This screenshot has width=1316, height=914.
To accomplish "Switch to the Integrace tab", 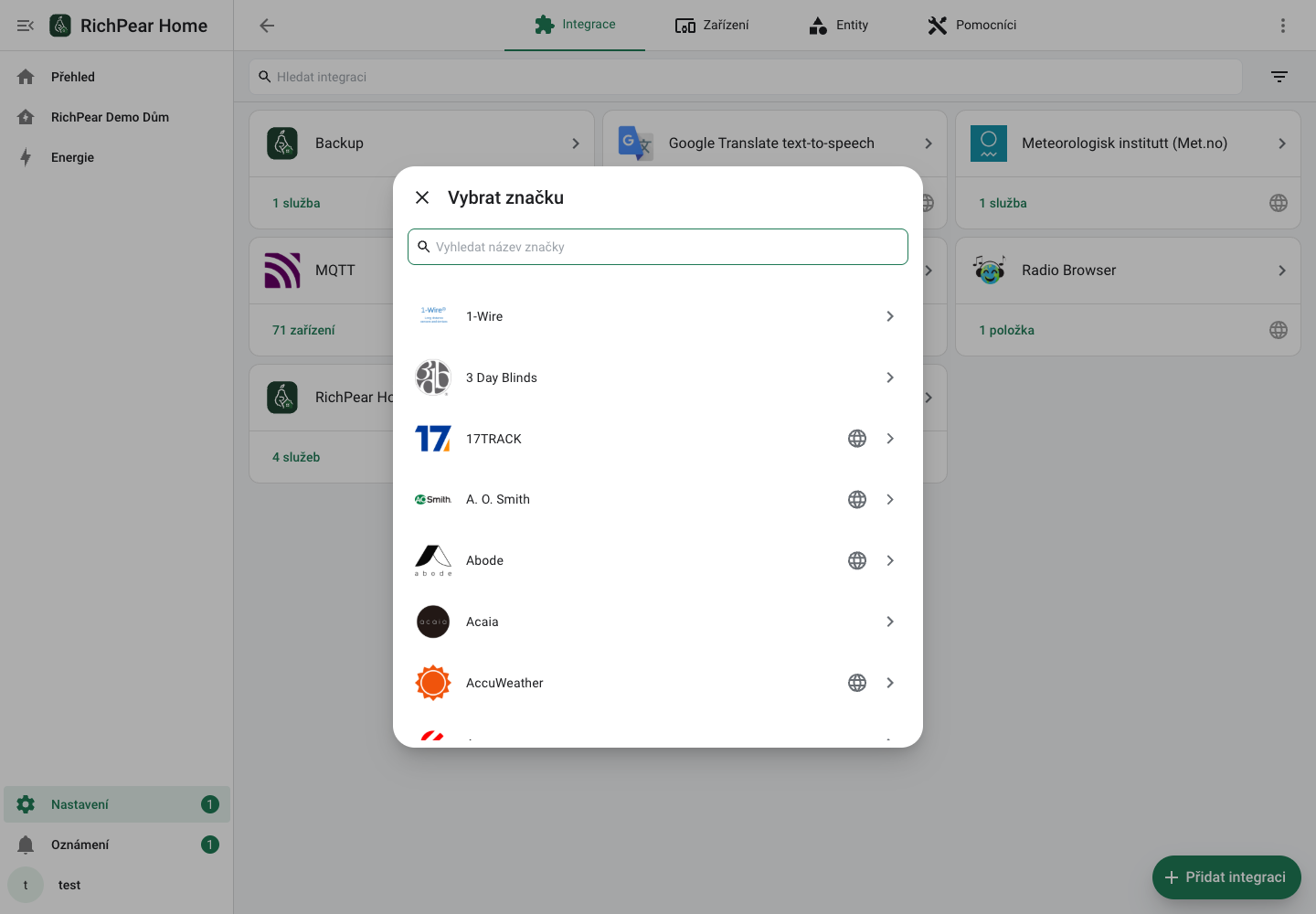I will pyautogui.click(x=575, y=25).
